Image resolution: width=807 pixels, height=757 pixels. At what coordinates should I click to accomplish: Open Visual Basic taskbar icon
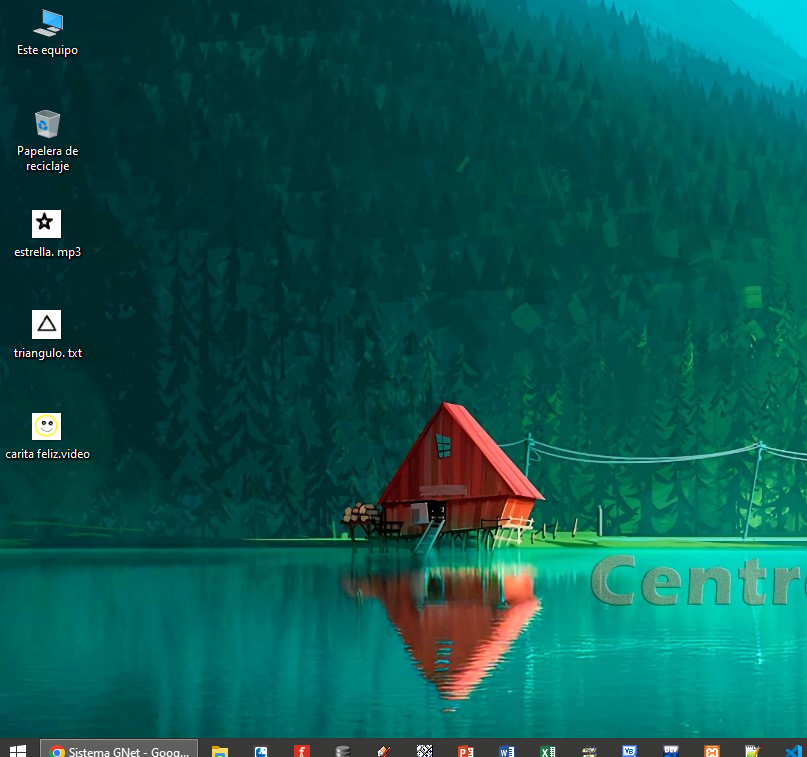629,750
